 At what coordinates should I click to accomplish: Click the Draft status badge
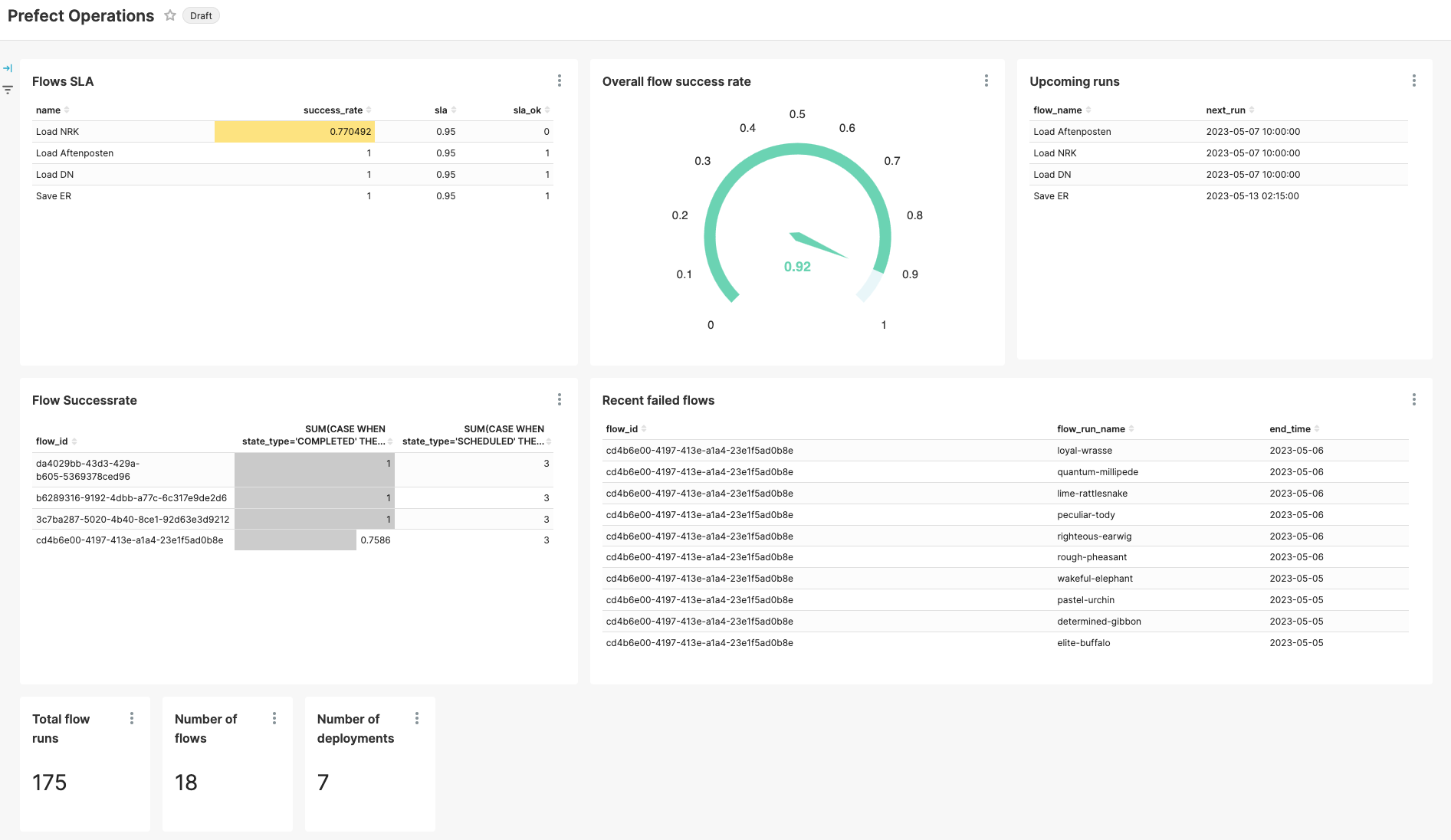[201, 16]
